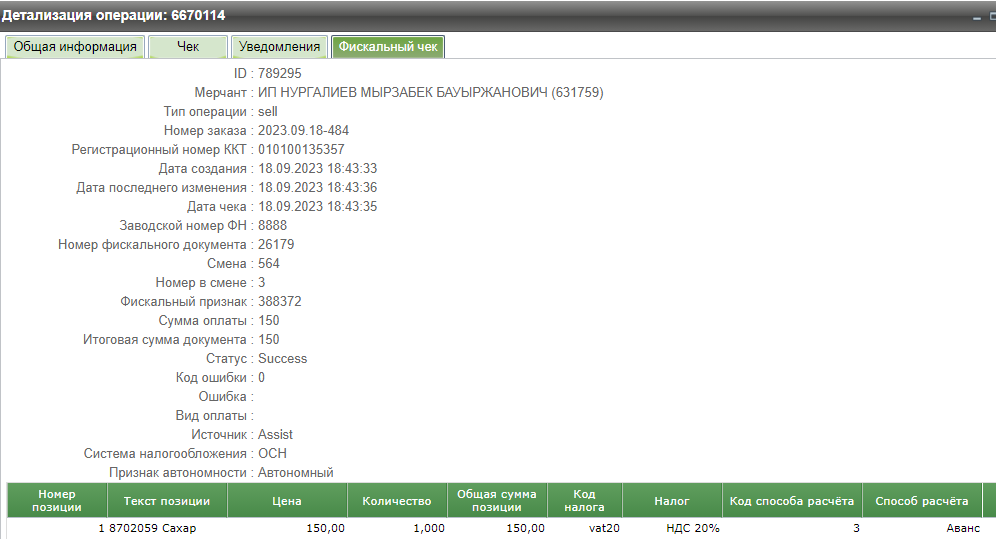Sort by Код налога column header
Viewport: 996px width, 539px height.
click(584, 500)
